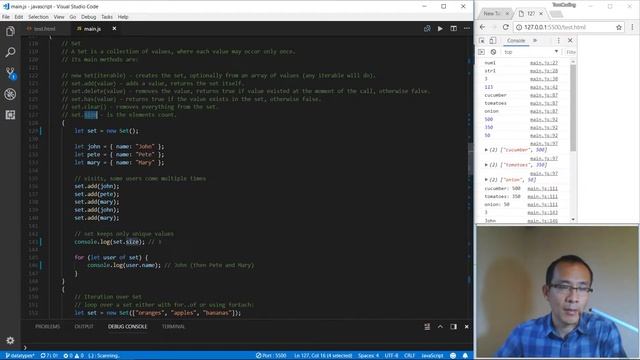Show the DevTools console sidebar
Viewport: 640px width, 360px height.
point(482,52)
